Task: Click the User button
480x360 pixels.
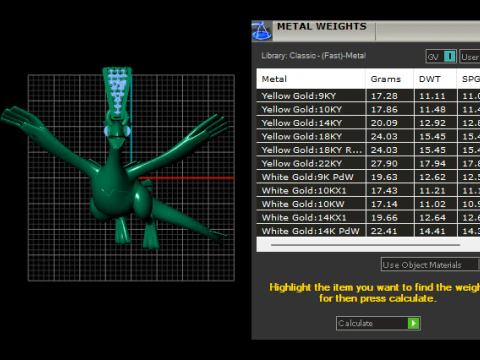Action: pyautogui.click(x=470, y=57)
